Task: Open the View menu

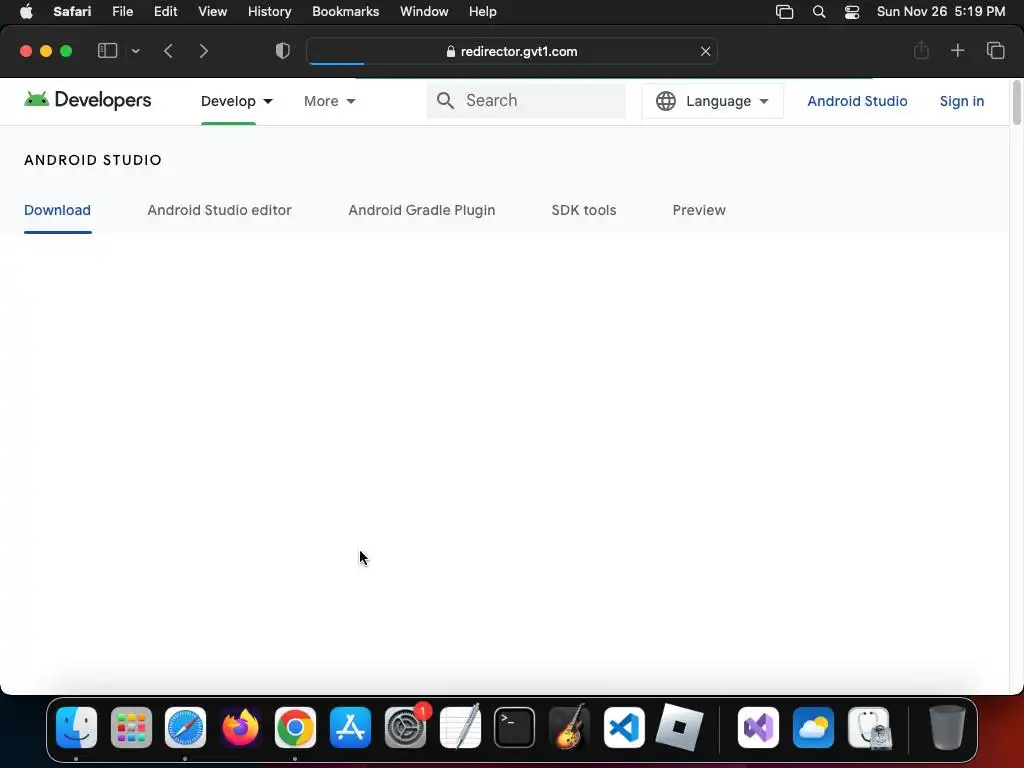Action: click(x=212, y=12)
